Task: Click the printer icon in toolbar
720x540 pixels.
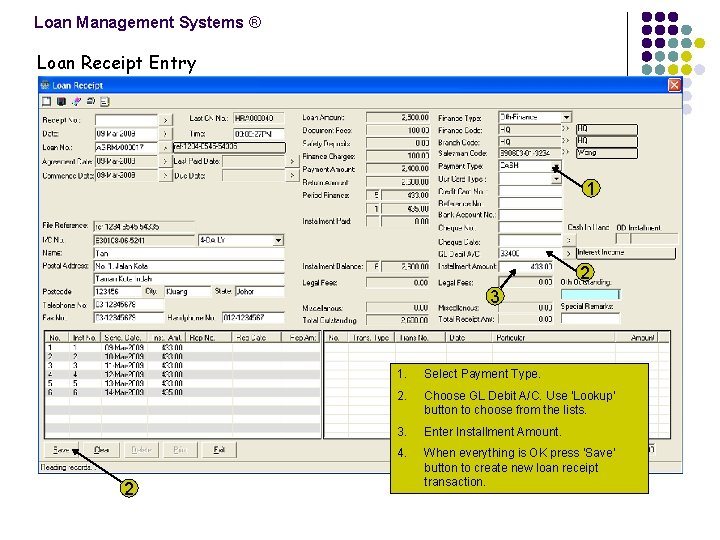Action: [x=91, y=101]
